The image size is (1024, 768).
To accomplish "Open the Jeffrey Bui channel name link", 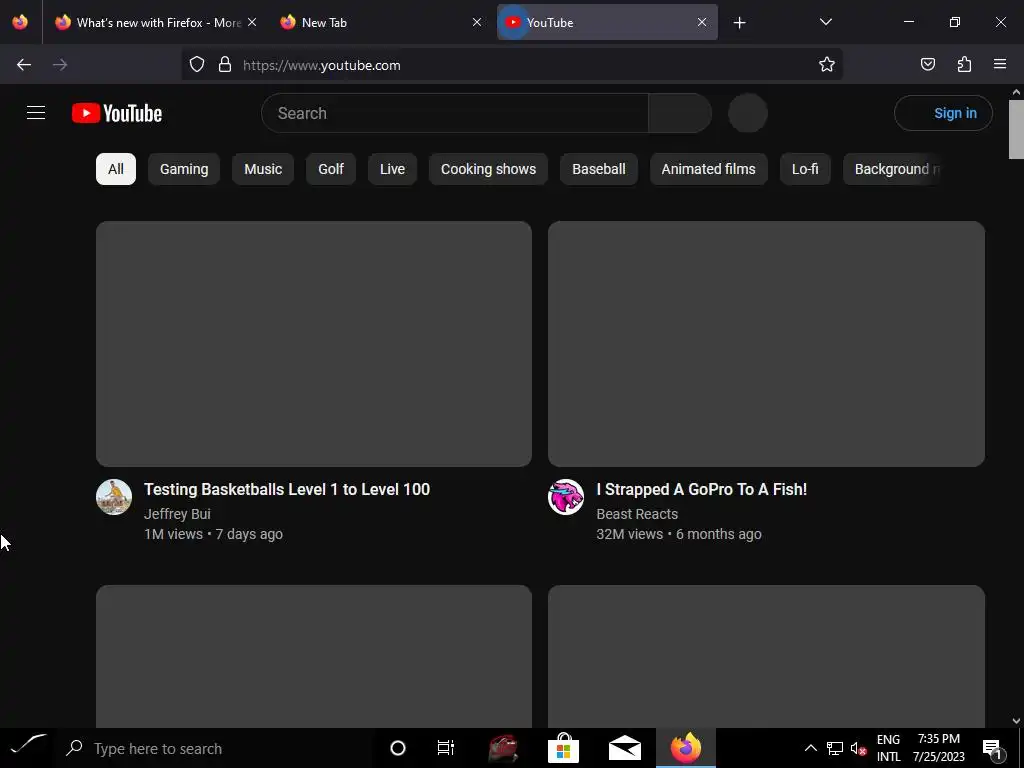I will [x=177, y=514].
